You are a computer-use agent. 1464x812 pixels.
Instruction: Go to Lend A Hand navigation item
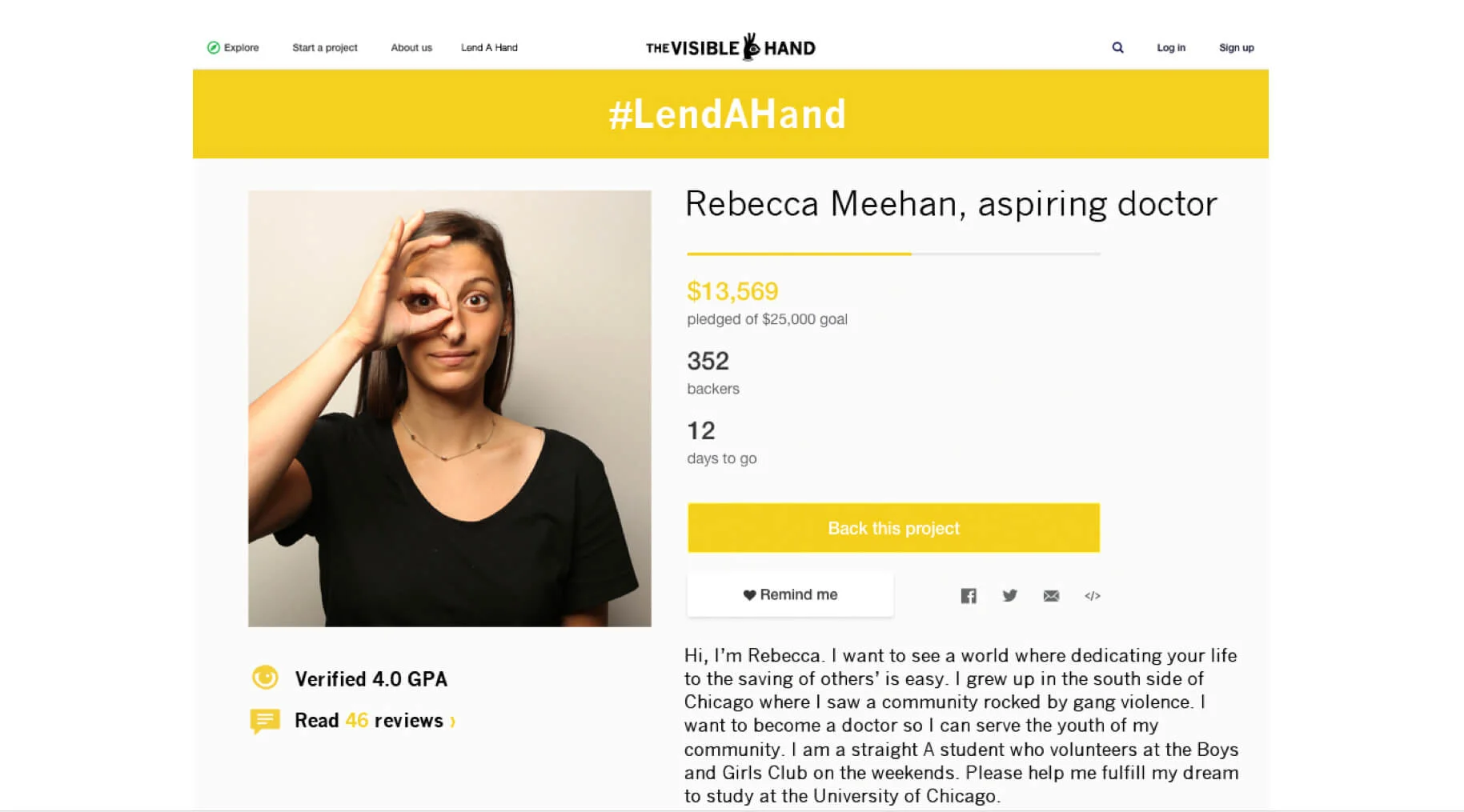pos(489,47)
